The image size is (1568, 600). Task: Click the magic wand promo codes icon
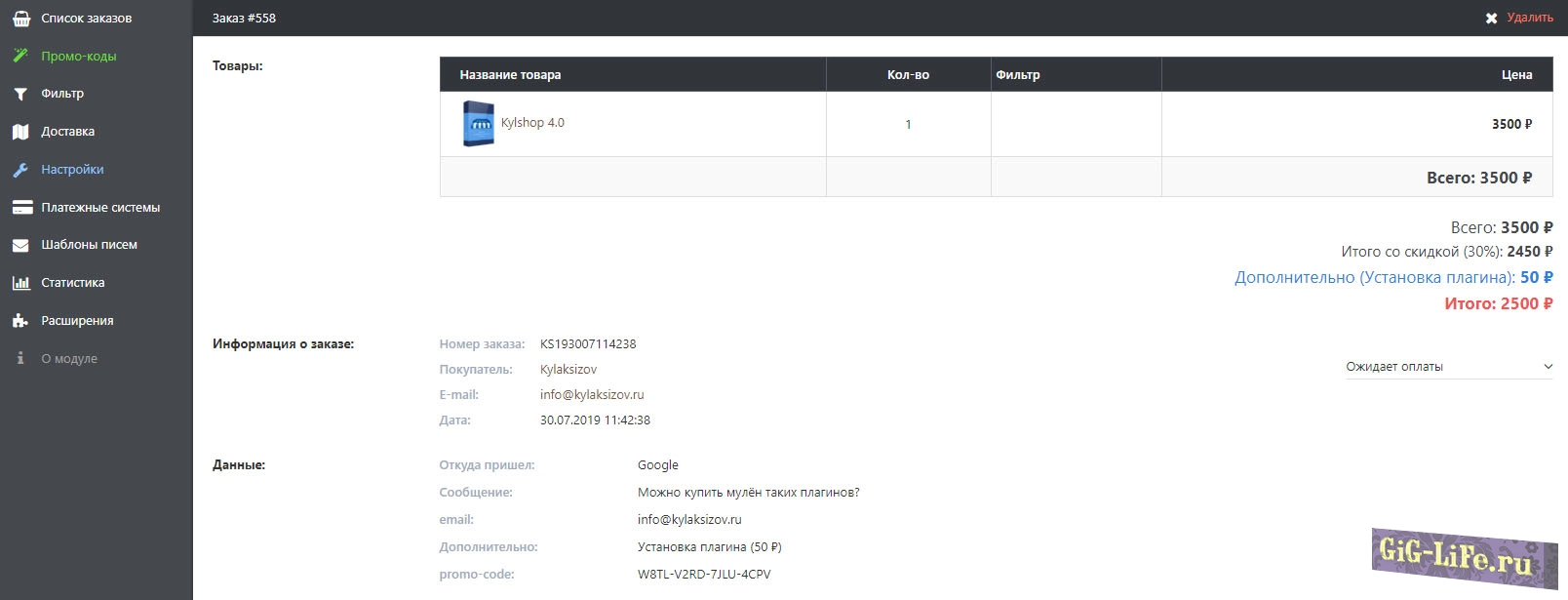coord(20,57)
